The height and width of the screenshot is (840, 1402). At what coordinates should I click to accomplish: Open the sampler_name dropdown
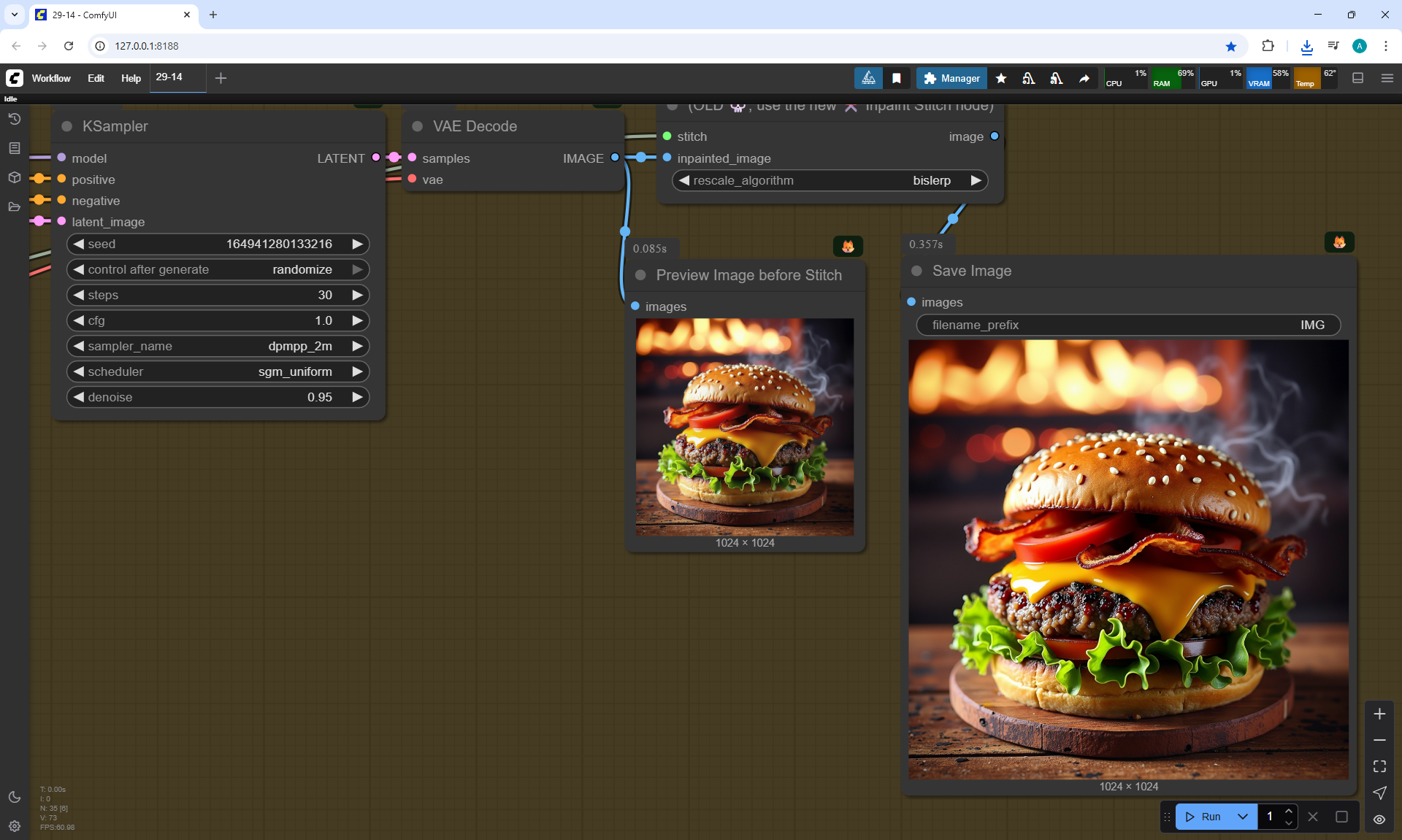(218, 346)
